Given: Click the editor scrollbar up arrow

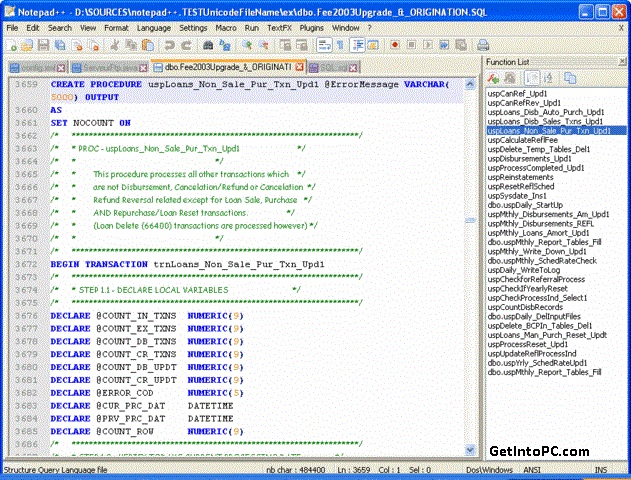Looking at the screenshot, I should point(470,84).
